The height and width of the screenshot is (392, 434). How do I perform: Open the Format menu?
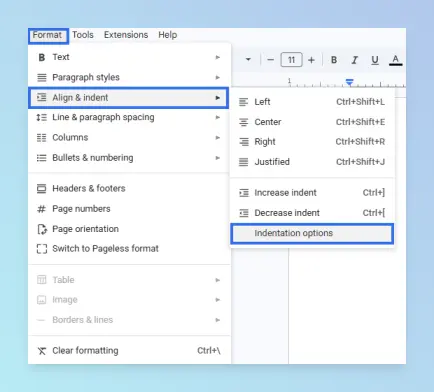[47, 35]
